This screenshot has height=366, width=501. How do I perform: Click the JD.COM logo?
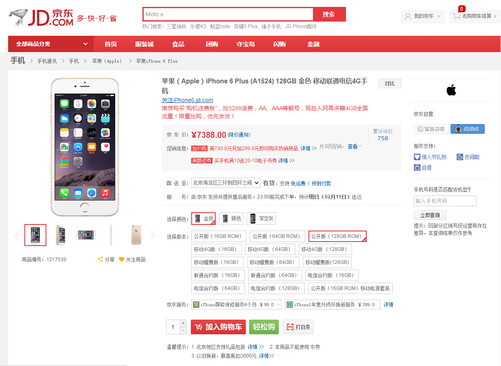pos(41,17)
